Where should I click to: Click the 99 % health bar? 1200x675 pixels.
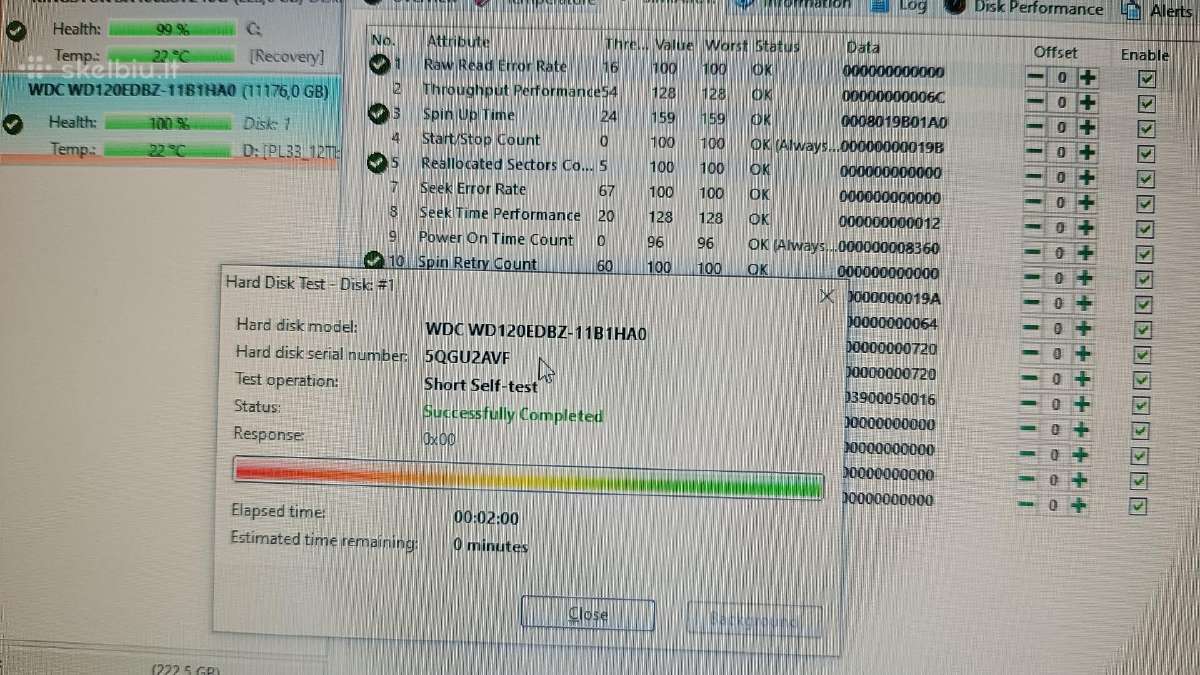click(x=172, y=29)
